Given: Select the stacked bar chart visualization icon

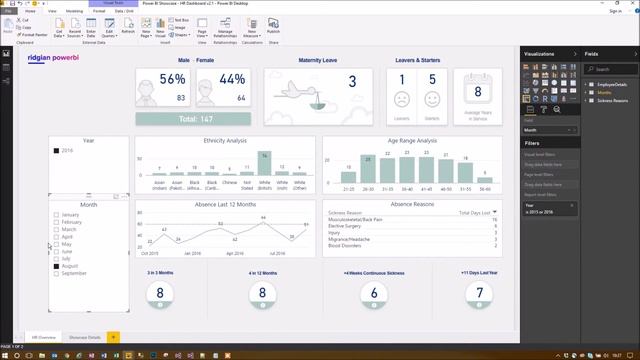Looking at the screenshot, I should pos(526,67).
